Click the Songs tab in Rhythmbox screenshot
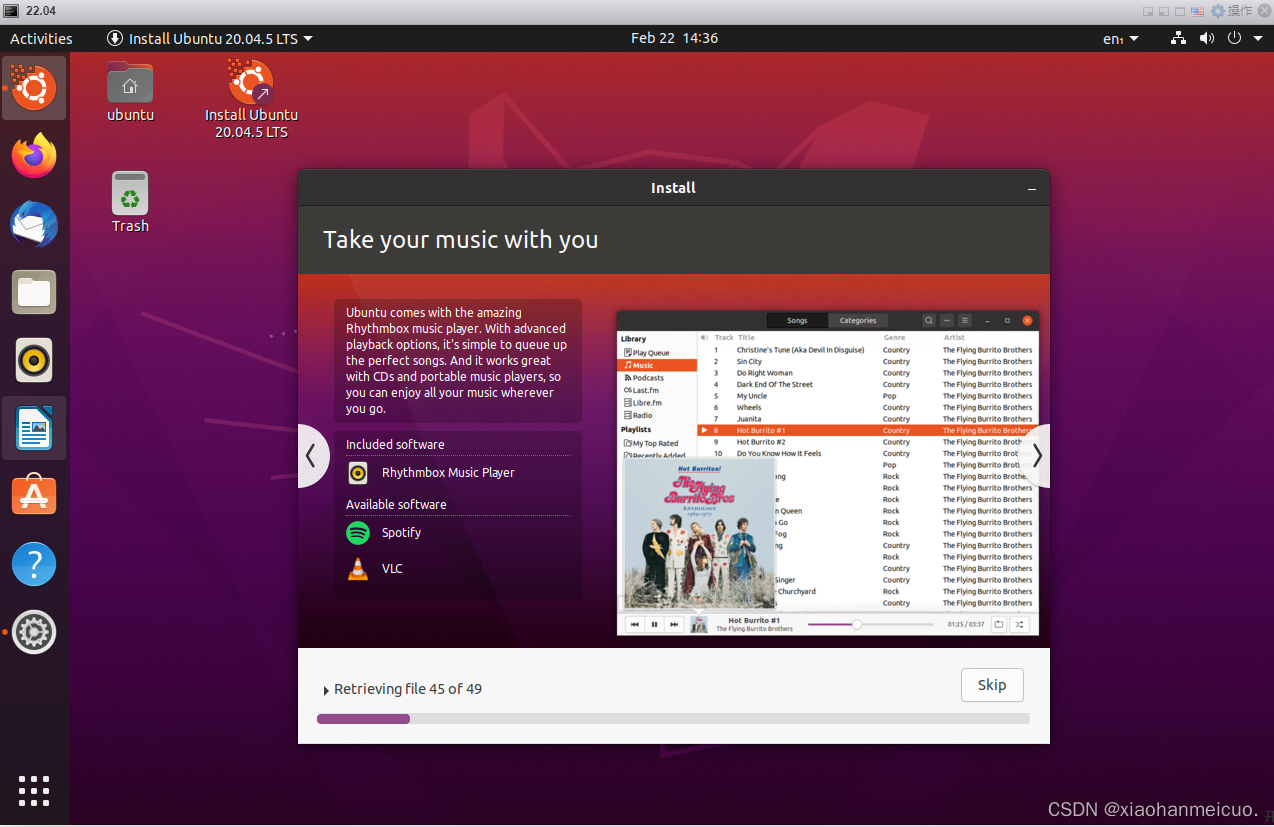The image size is (1274, 827). [797, 321]
